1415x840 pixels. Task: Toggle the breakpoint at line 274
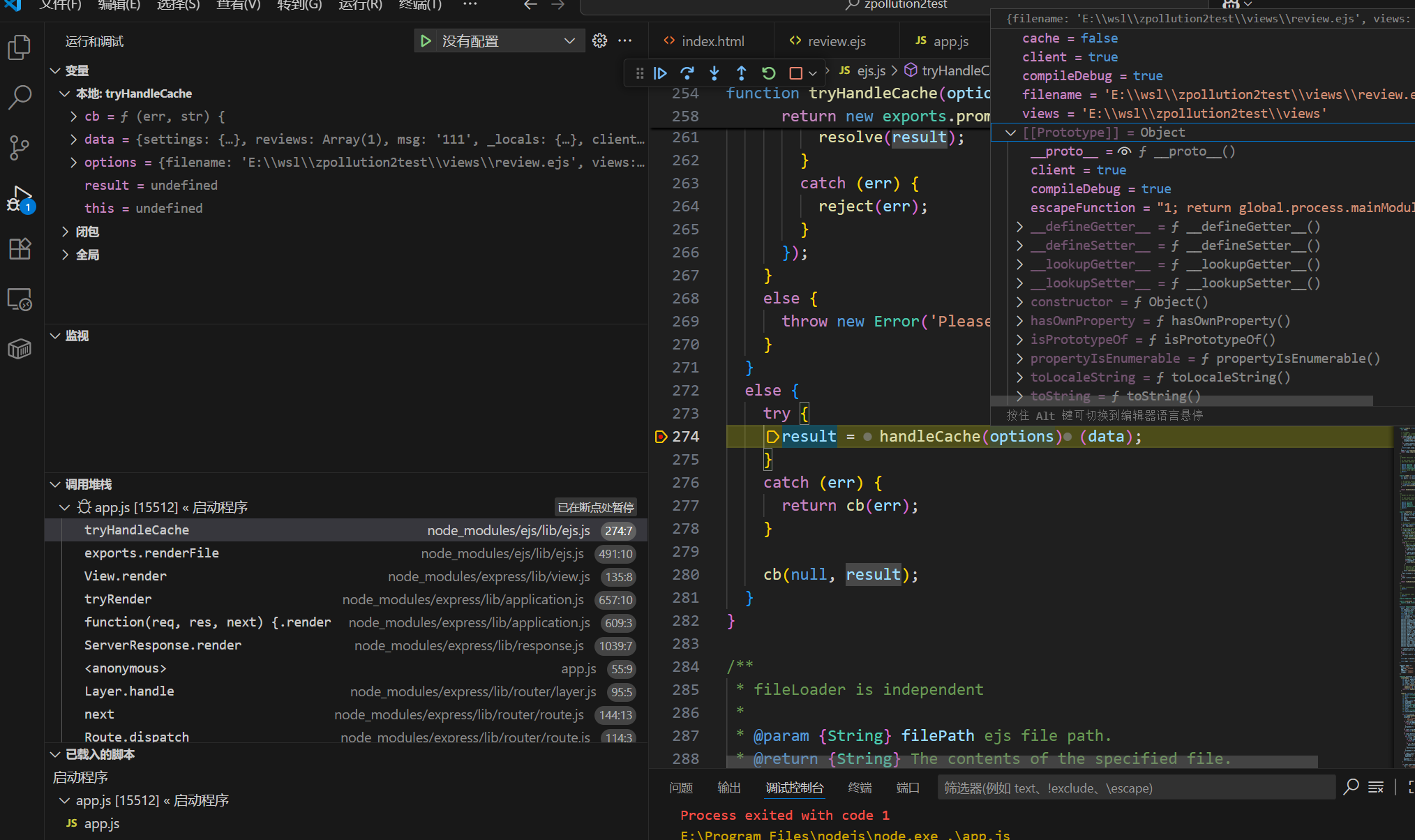pos(661,437)
